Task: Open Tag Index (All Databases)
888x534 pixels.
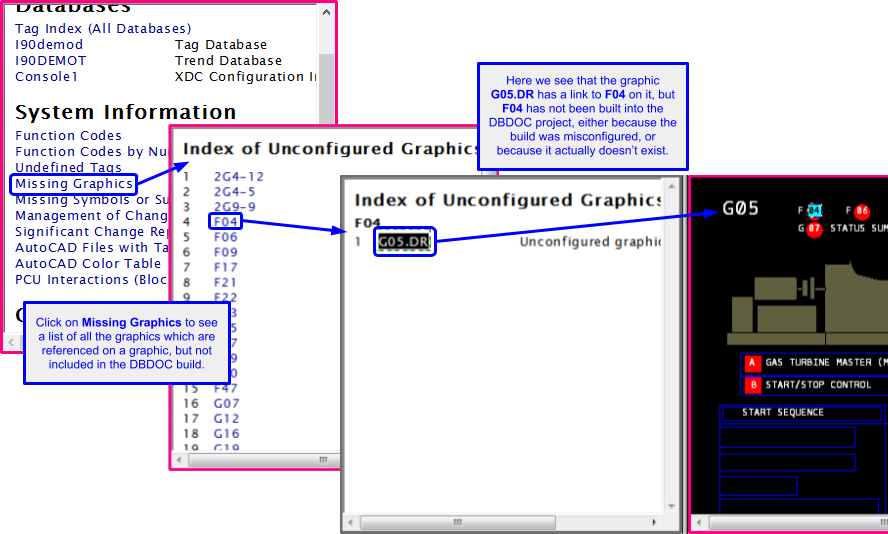Action: click(103, 29)
